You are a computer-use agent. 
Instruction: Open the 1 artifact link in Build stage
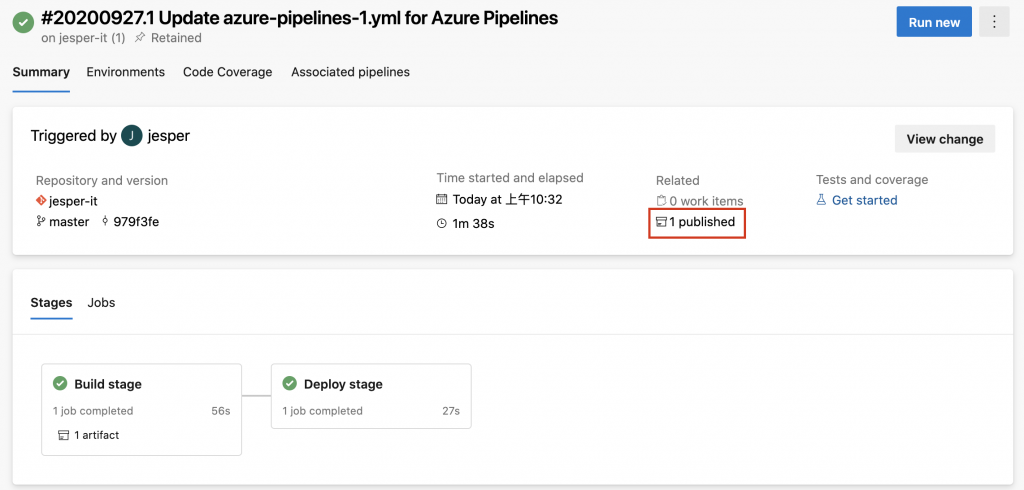click(97, 435)
